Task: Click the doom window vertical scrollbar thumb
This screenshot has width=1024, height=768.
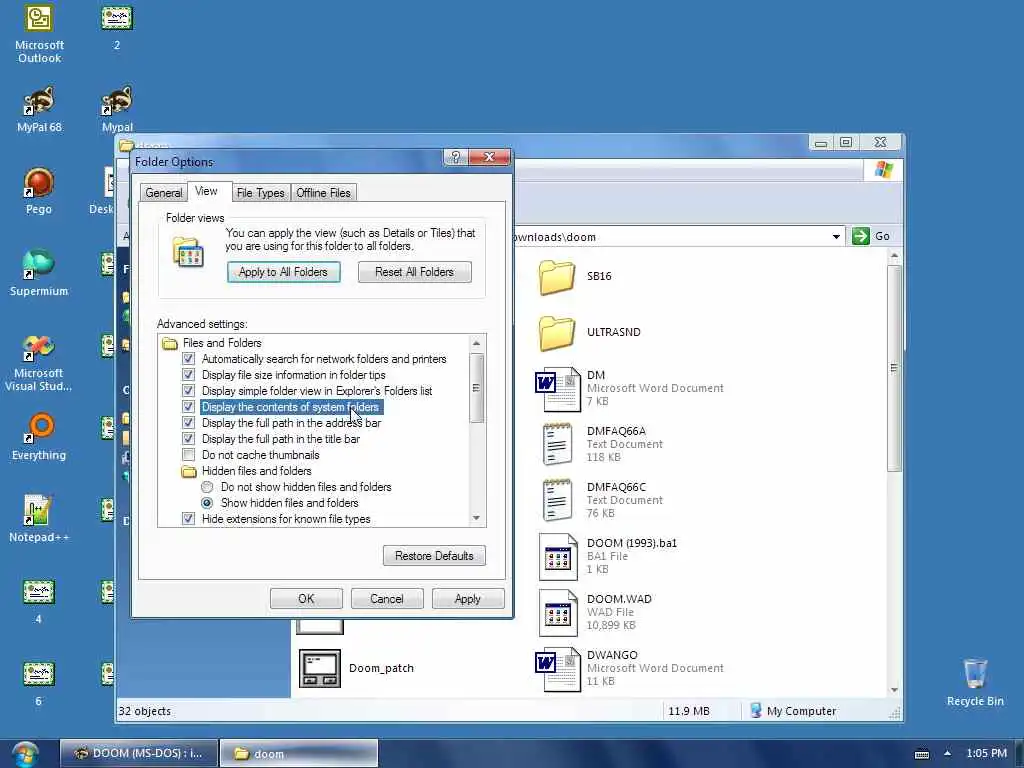Action: [894, 368]
